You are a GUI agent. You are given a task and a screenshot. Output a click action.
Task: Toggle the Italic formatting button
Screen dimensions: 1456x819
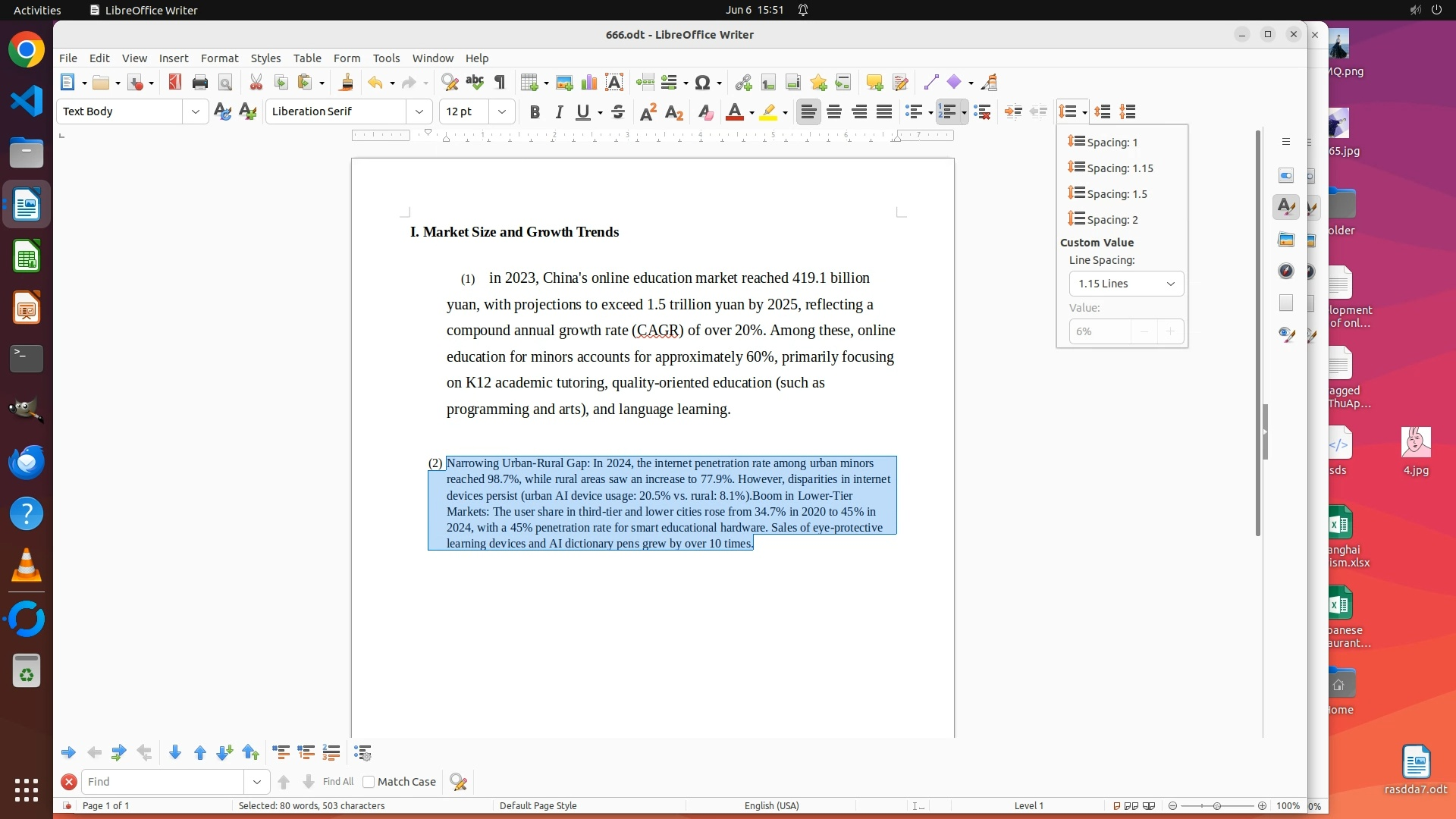coord(559,112)
